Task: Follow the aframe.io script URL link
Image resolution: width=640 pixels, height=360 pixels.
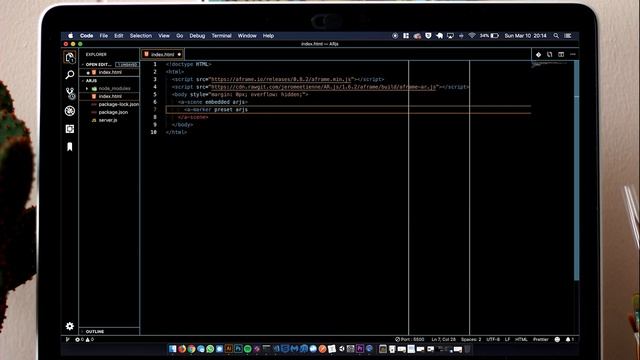Action: 281,79
